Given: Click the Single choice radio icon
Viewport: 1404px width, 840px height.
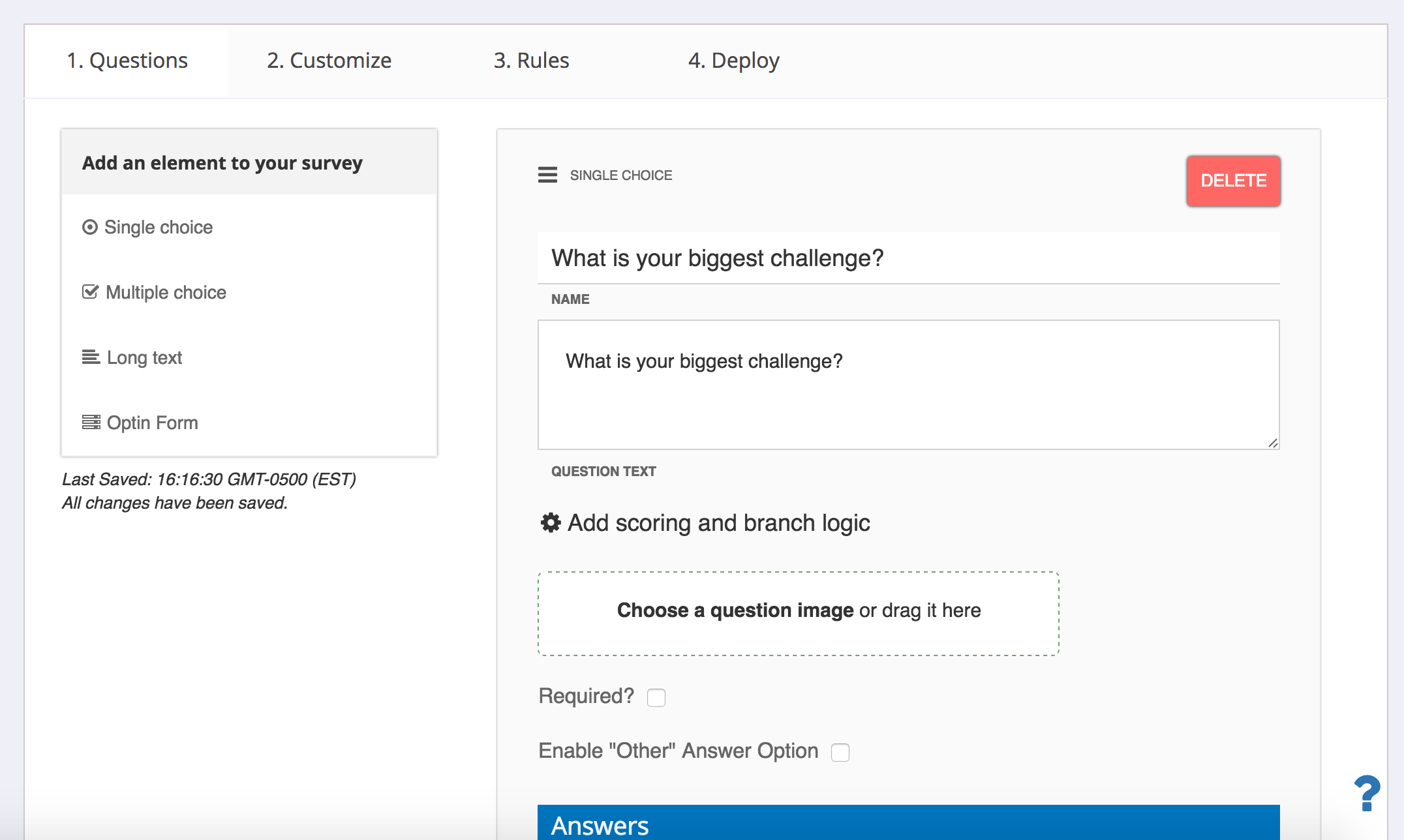Looking at the screenshot, I should coord(90,227).
